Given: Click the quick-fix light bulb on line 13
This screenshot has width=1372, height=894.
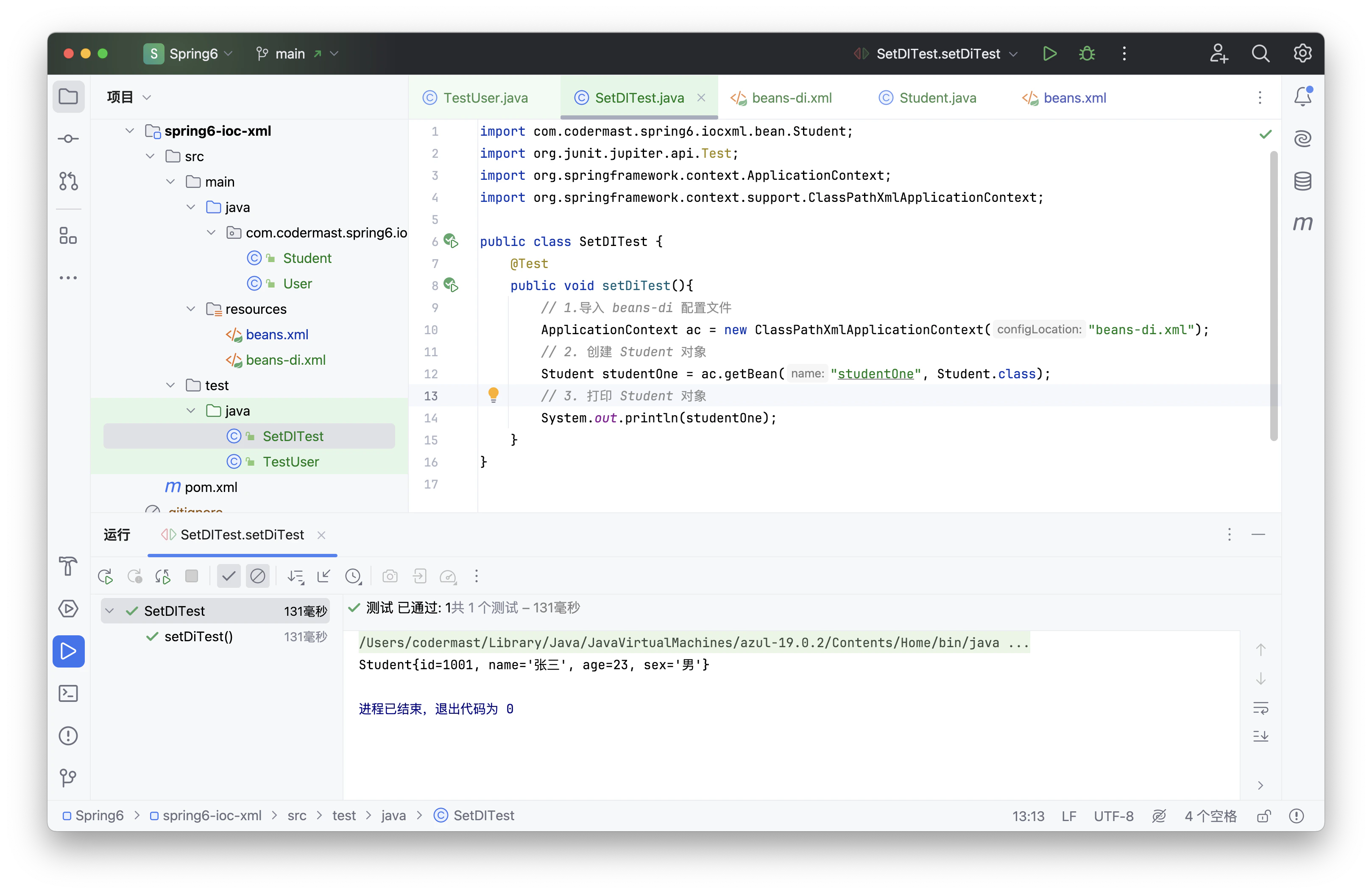Looking at the screenshot, I should coord(494,395).
